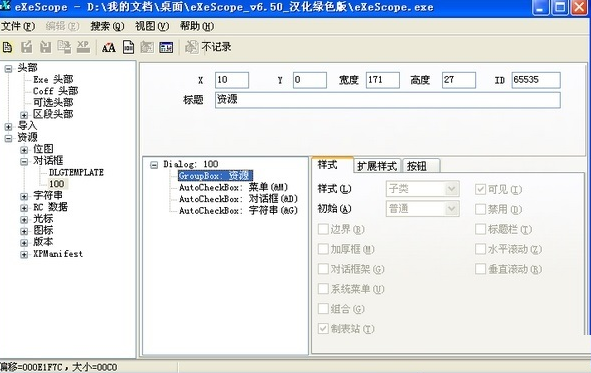Screen dimensions: 591x373
Task: Click the X position field showing 10
Action: coord(232,80)
